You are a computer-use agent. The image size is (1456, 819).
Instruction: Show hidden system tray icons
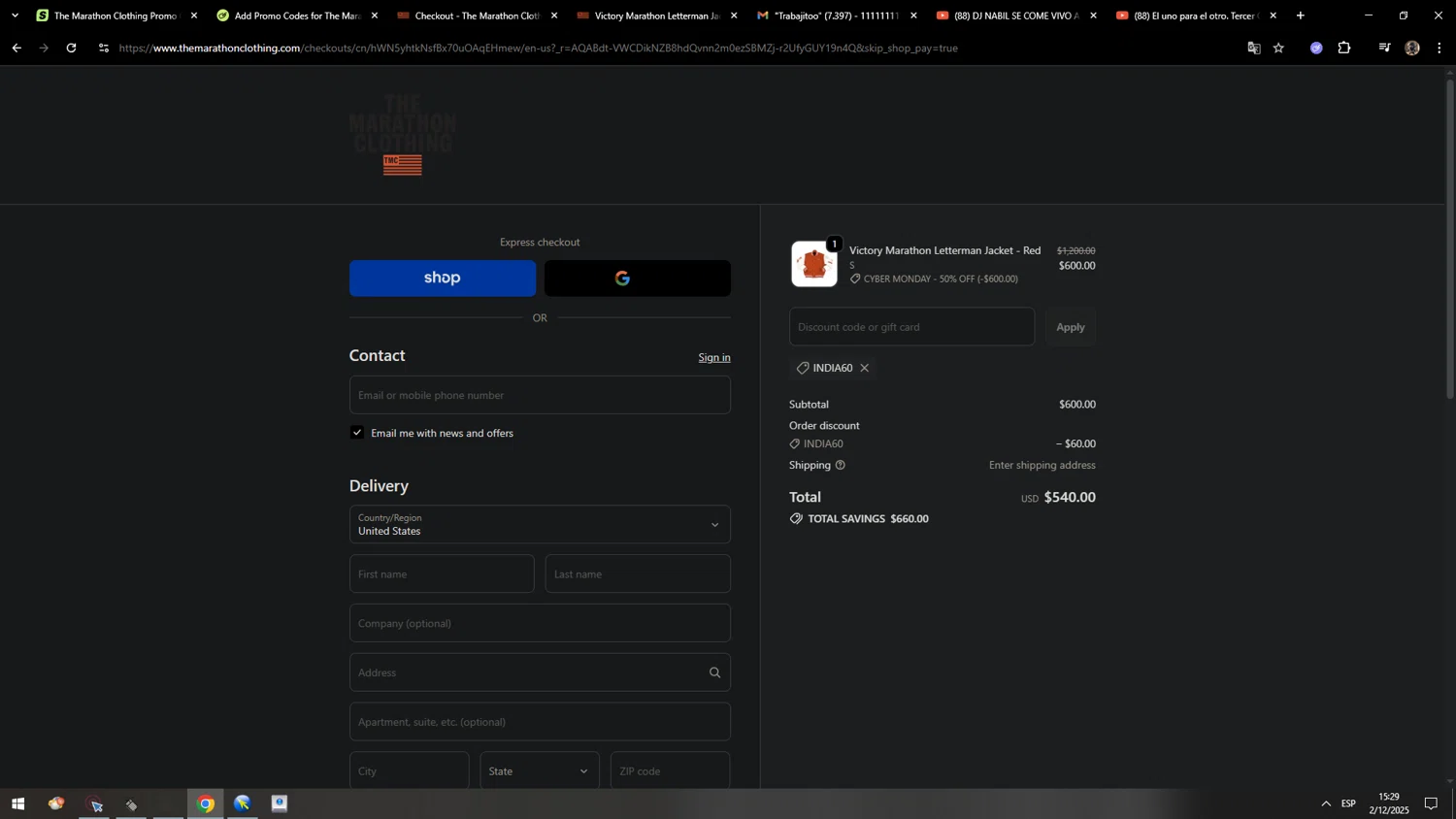[1326, 803]
